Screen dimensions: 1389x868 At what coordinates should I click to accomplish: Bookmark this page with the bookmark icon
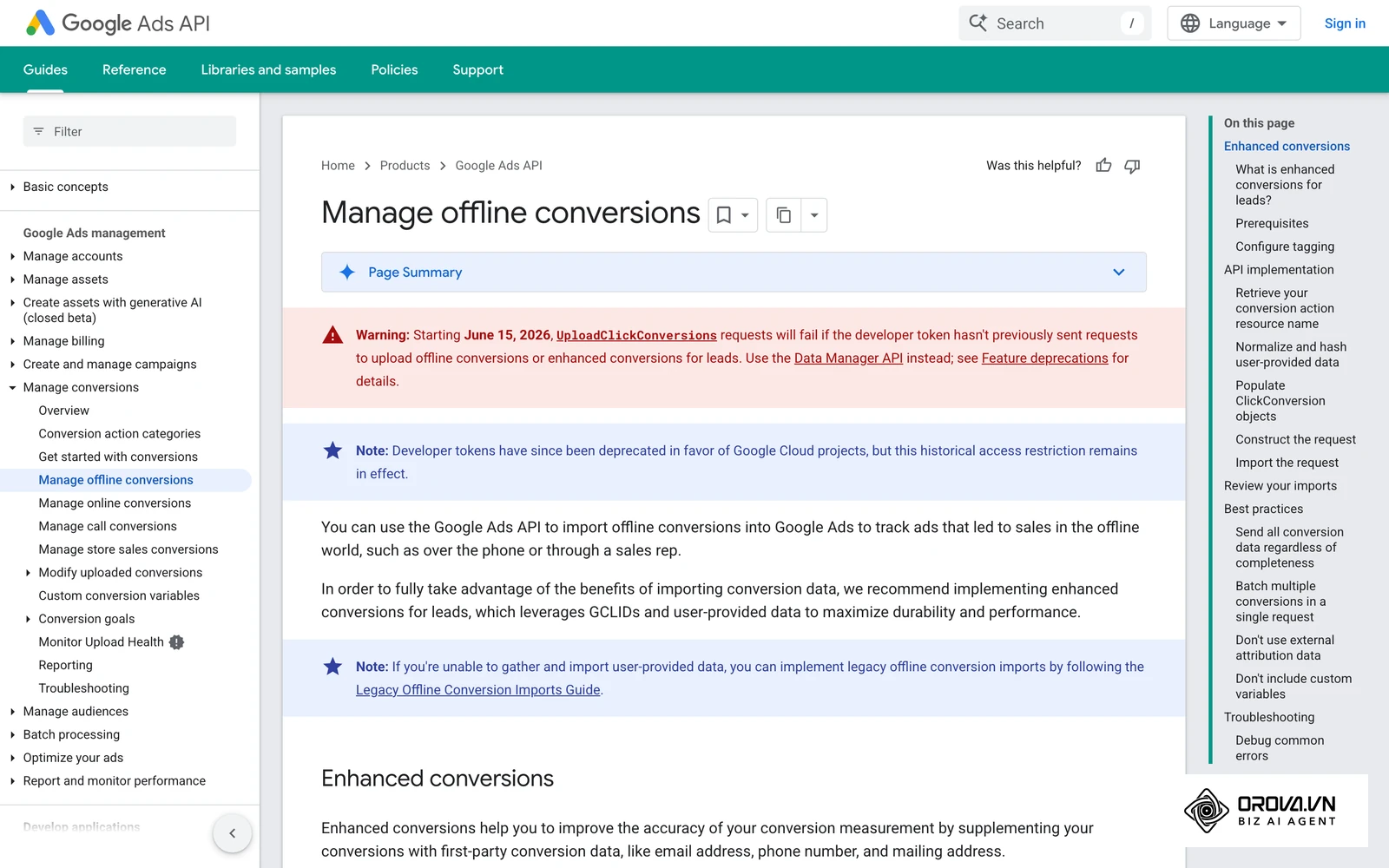click(x=724, y=215)
